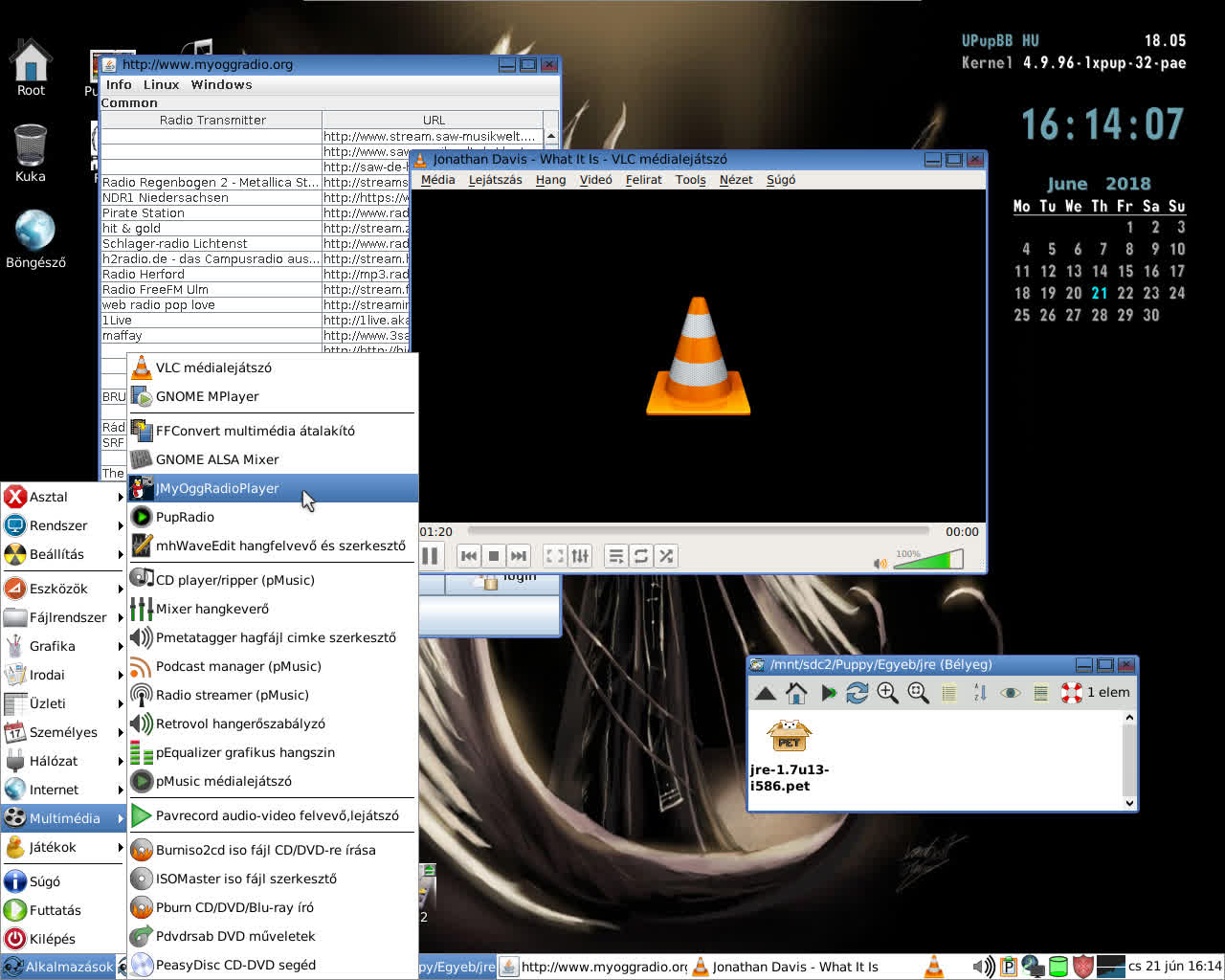This screenshot has height=980, width=1225.
Task: Open Tools menu in VLC
Action: coord(690,180)
